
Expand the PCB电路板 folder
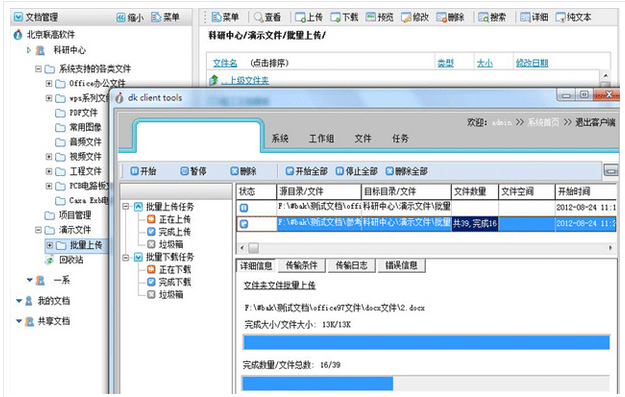pyautogui.click(x=49, y=186)
